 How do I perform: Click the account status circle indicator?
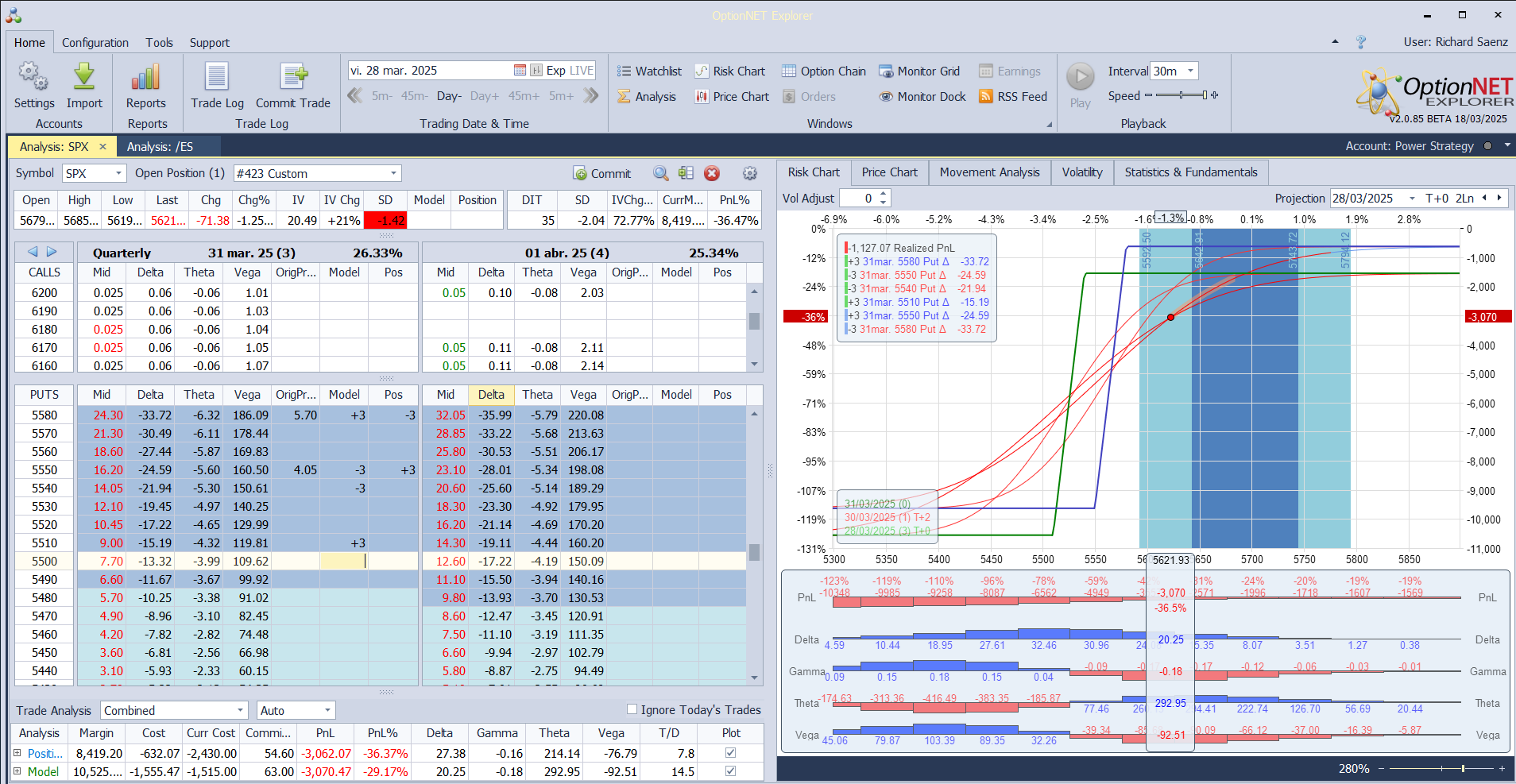[1487, 146]
